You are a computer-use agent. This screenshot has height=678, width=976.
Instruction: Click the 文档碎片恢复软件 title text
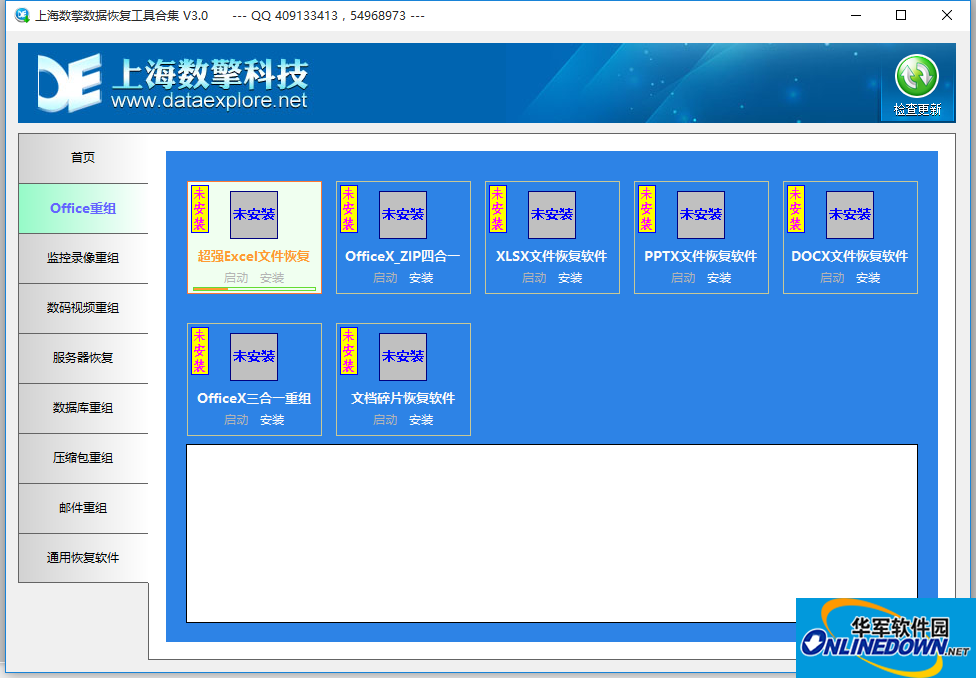pyautogui.click(x=403, y=398)
